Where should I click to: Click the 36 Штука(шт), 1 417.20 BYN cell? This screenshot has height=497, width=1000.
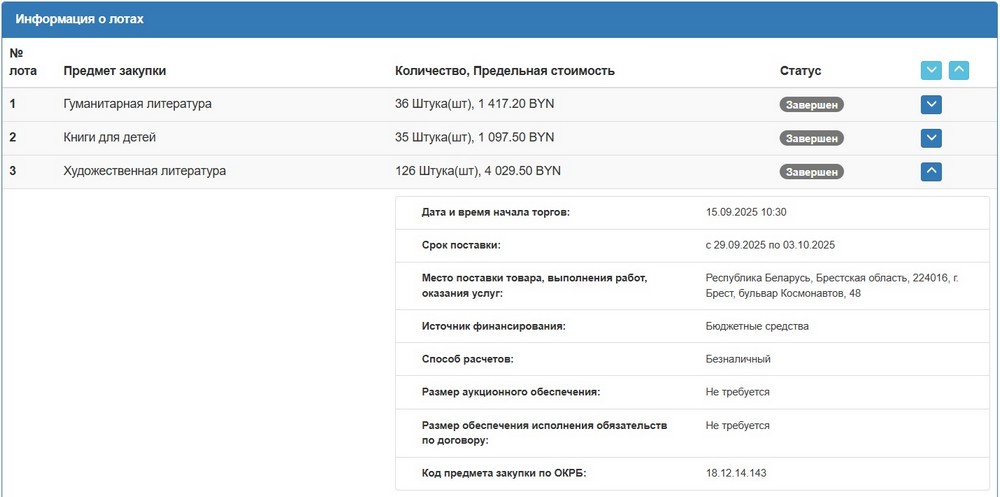474,104
